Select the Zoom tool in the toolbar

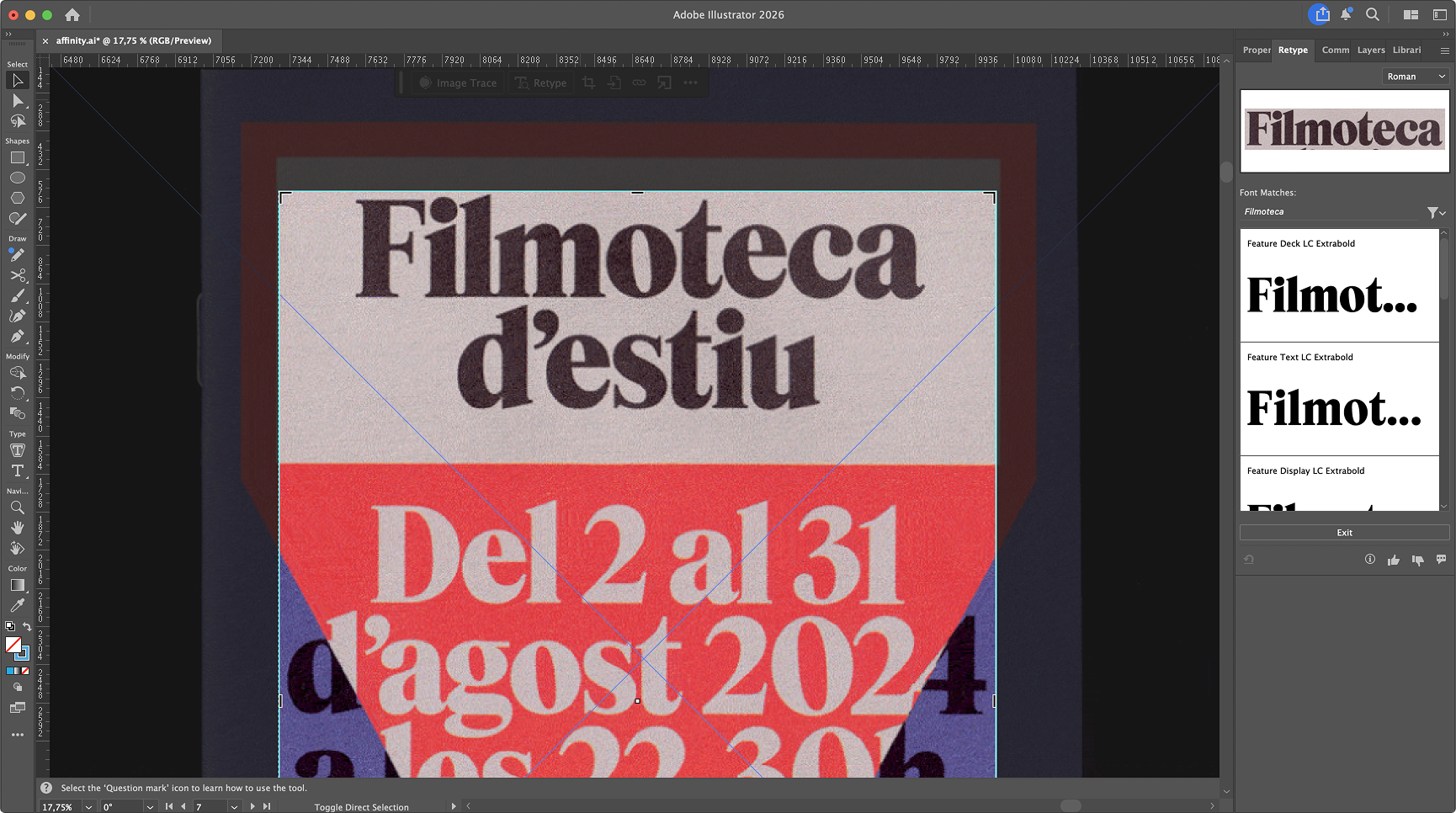(17, 507)
